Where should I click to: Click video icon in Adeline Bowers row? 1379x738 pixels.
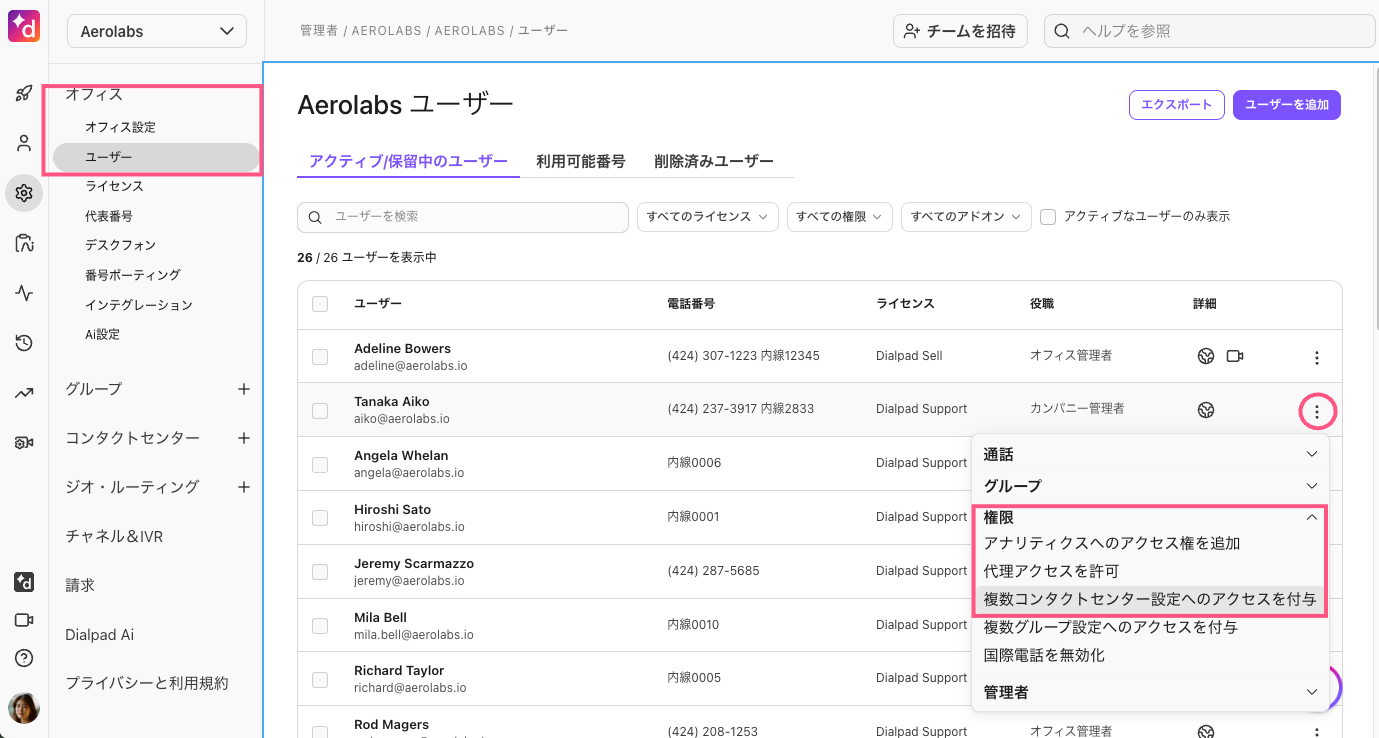coord(1235,356)
